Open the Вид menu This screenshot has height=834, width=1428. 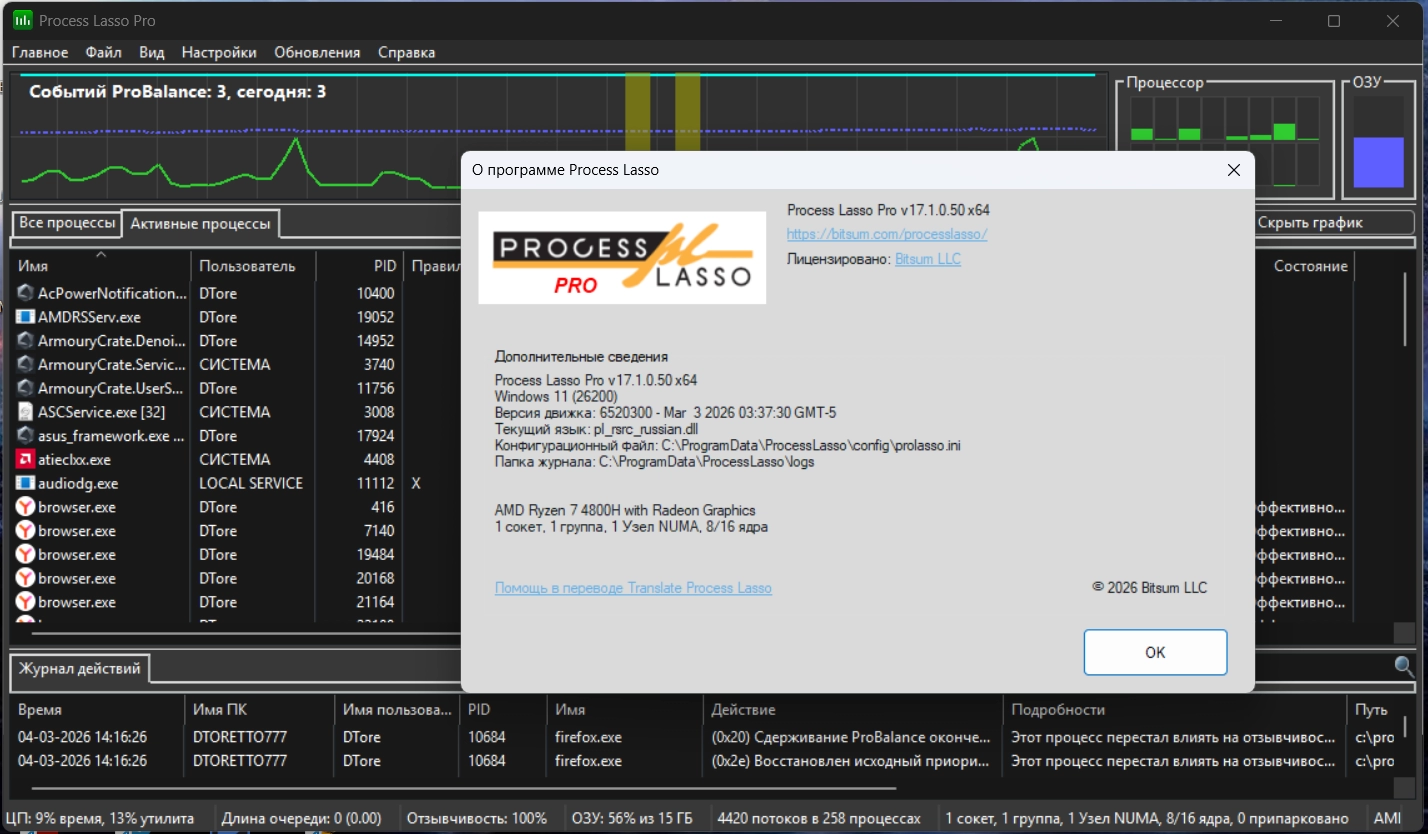(152, 52)
